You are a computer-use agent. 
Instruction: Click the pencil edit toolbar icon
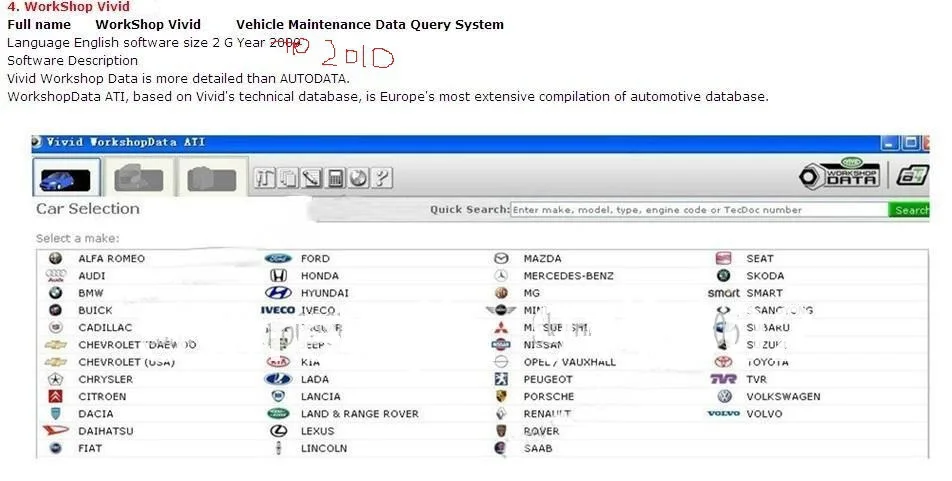312,178
